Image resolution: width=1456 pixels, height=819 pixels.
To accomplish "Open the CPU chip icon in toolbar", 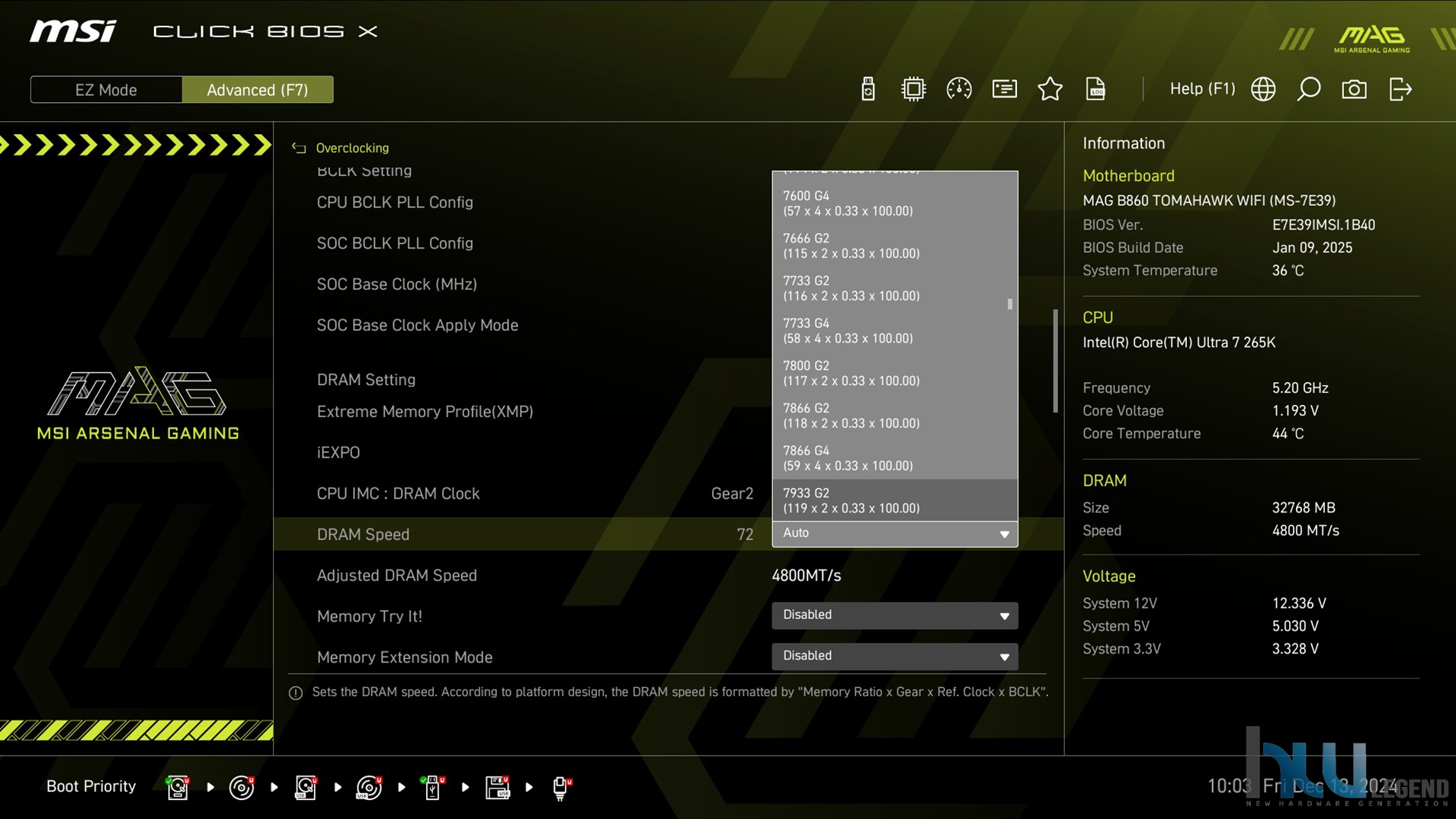I will 912,89.
